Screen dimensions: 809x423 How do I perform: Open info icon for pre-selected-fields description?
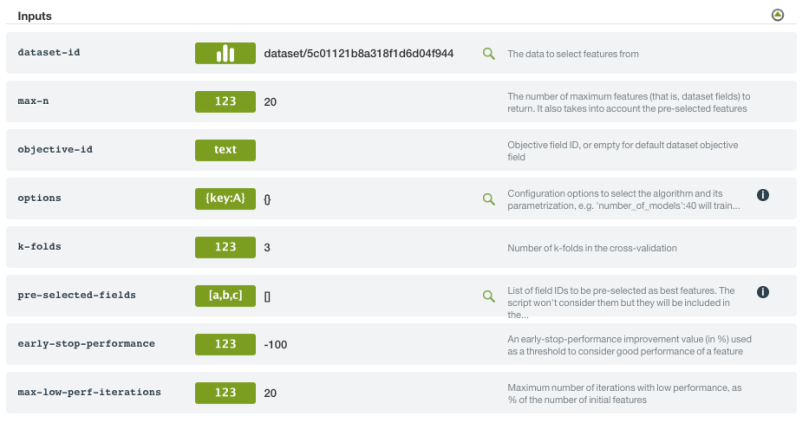(762, 292)
